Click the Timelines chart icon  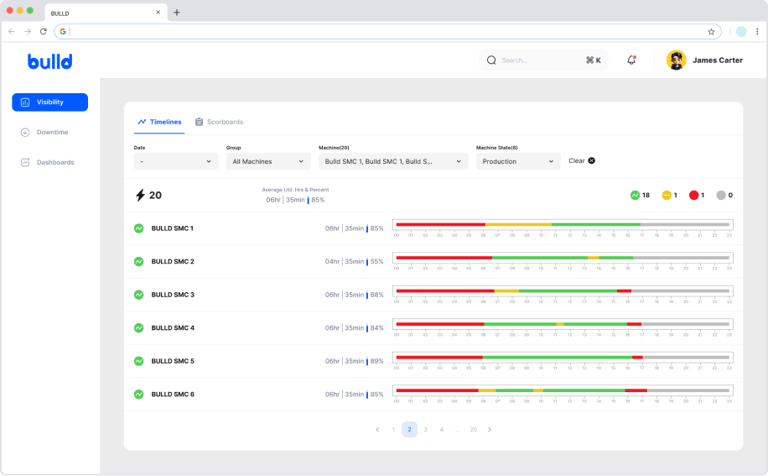click(x=142, y=122)
